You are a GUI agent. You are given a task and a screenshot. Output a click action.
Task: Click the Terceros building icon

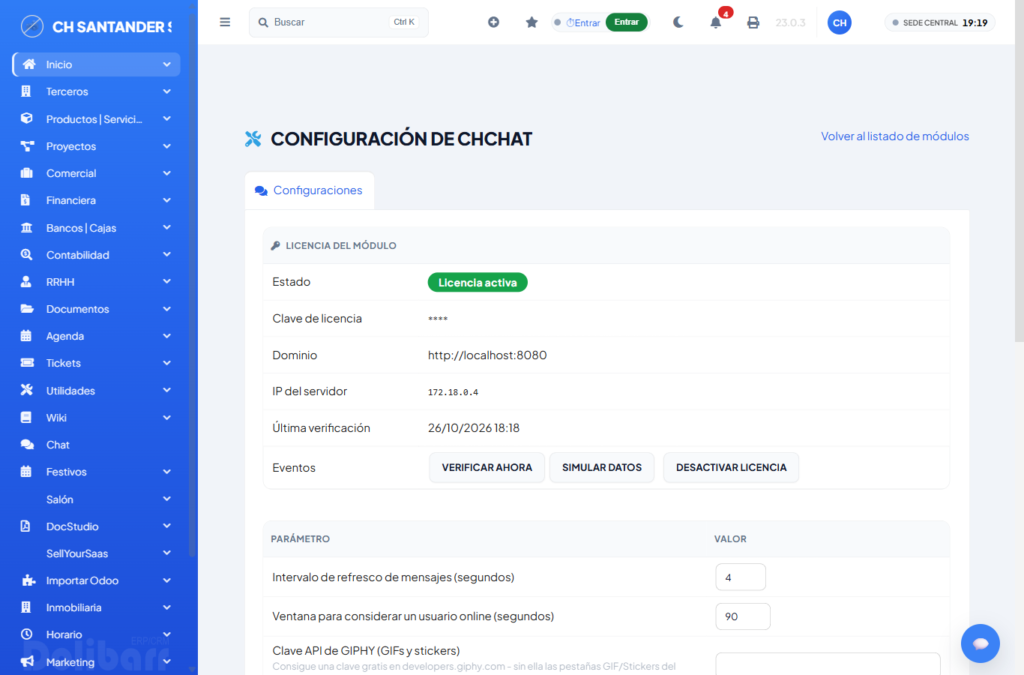[x=26, y=91]
